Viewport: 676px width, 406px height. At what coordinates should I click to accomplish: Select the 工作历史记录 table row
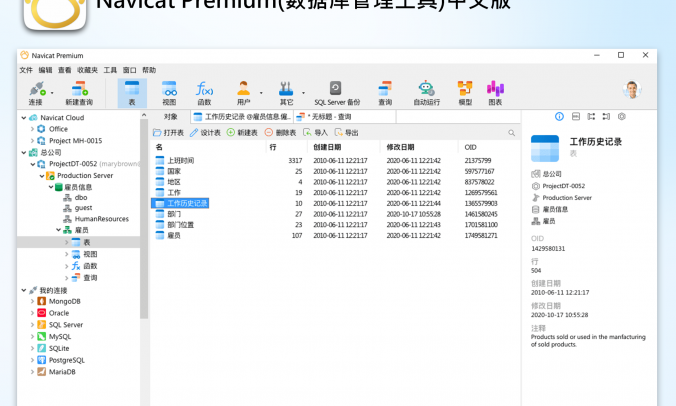pyautogui.click(x=335, y=203)
